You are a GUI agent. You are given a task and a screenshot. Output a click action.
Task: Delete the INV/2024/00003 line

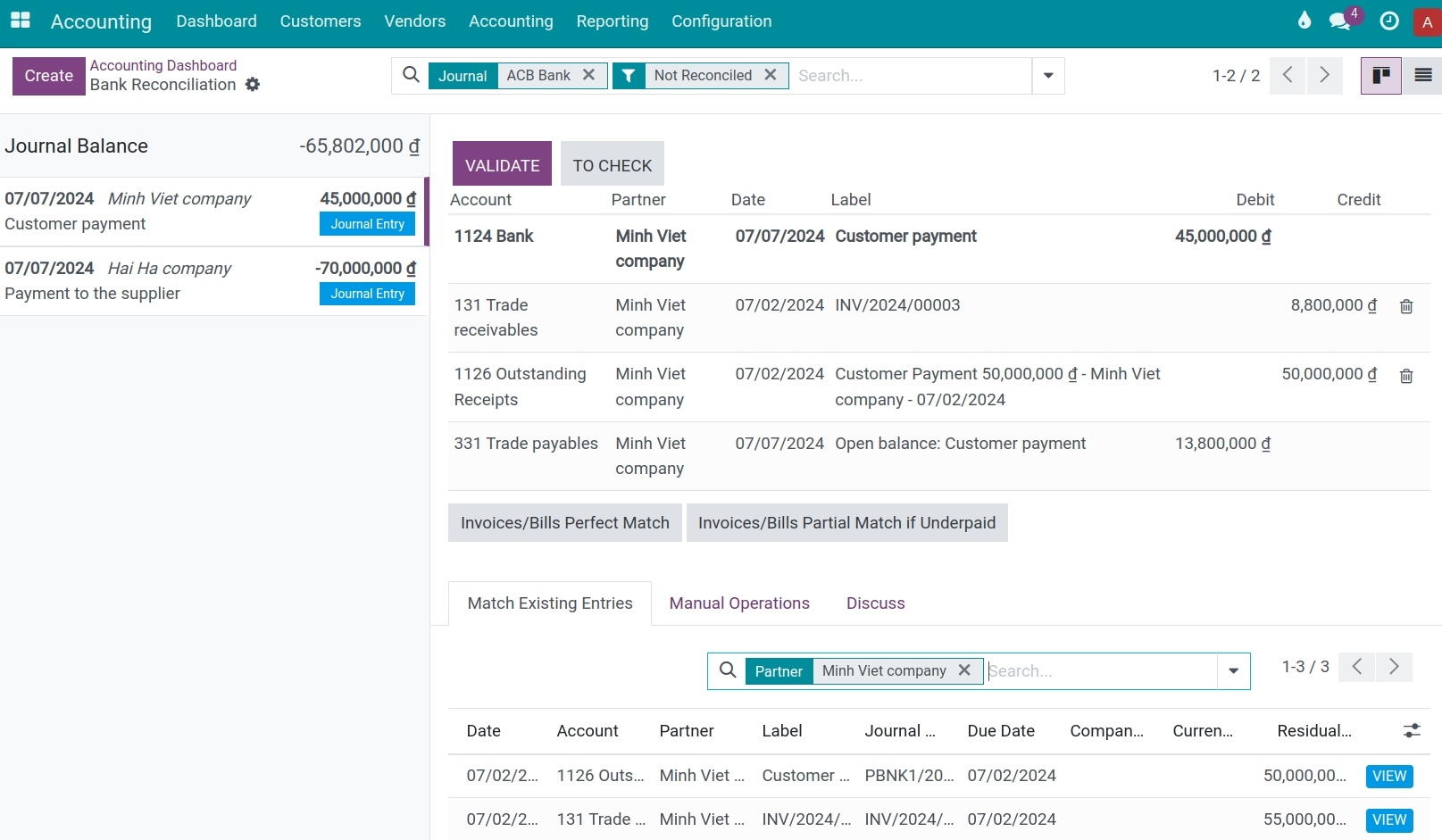point(1406,306)
